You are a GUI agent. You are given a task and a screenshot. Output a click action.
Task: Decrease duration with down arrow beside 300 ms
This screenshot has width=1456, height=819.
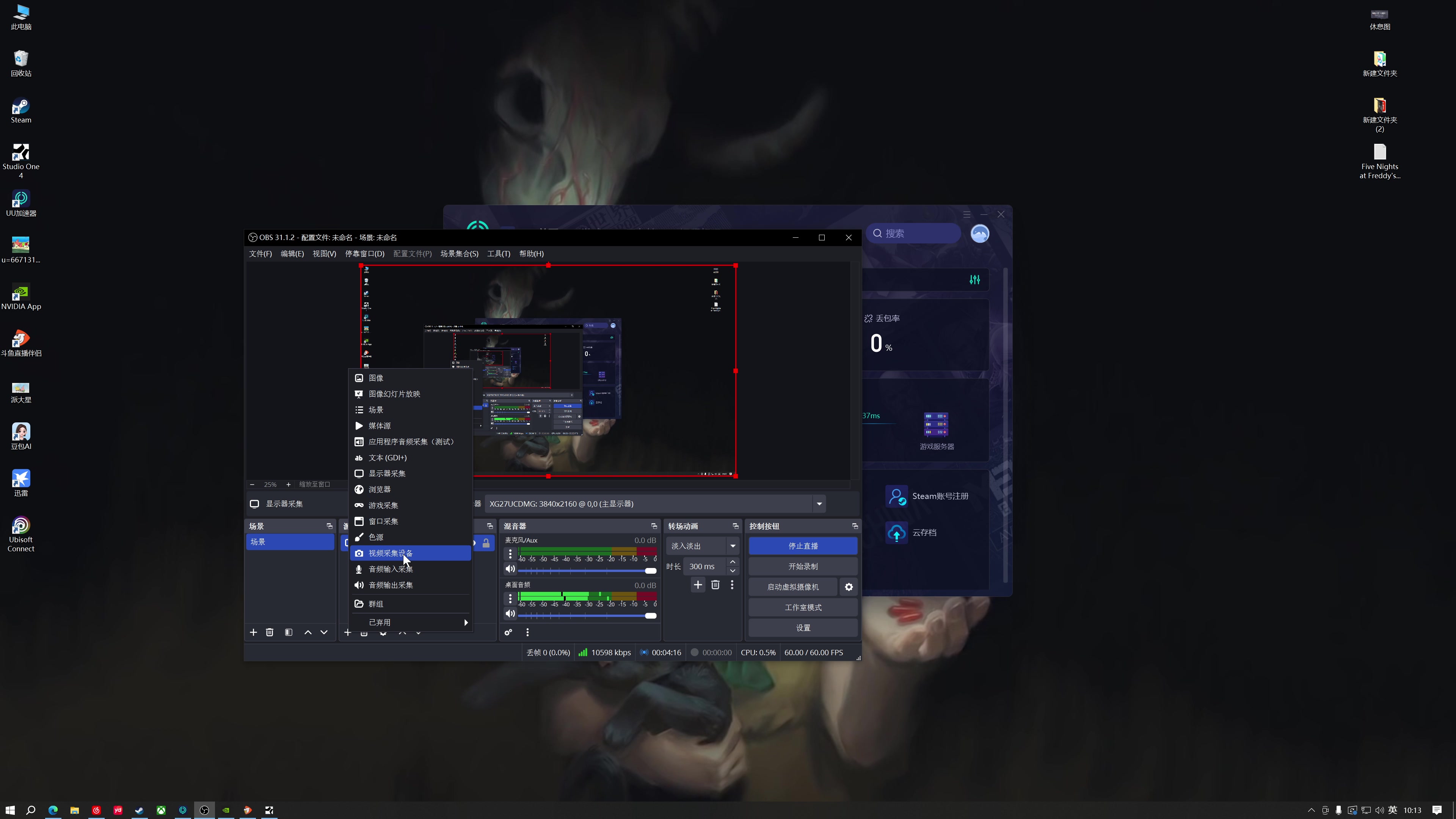[x=733, y=571]
